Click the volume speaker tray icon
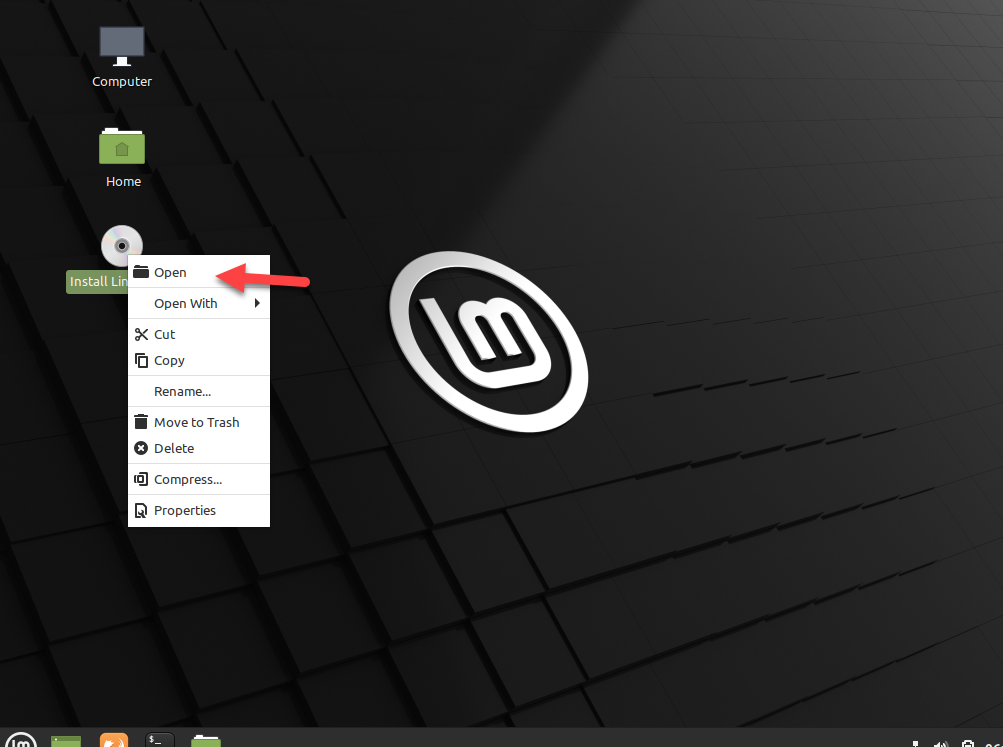Viewport: 1003px width, 747px height. [941, 743]
